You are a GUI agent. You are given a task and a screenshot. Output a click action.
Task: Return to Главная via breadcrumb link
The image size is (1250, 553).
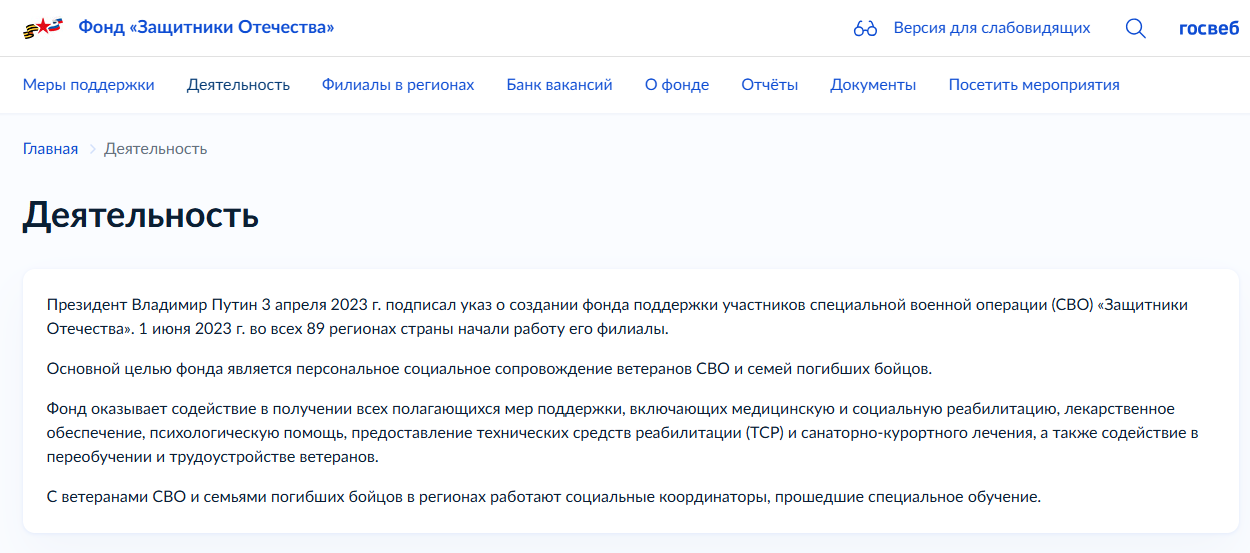point(50,149)
